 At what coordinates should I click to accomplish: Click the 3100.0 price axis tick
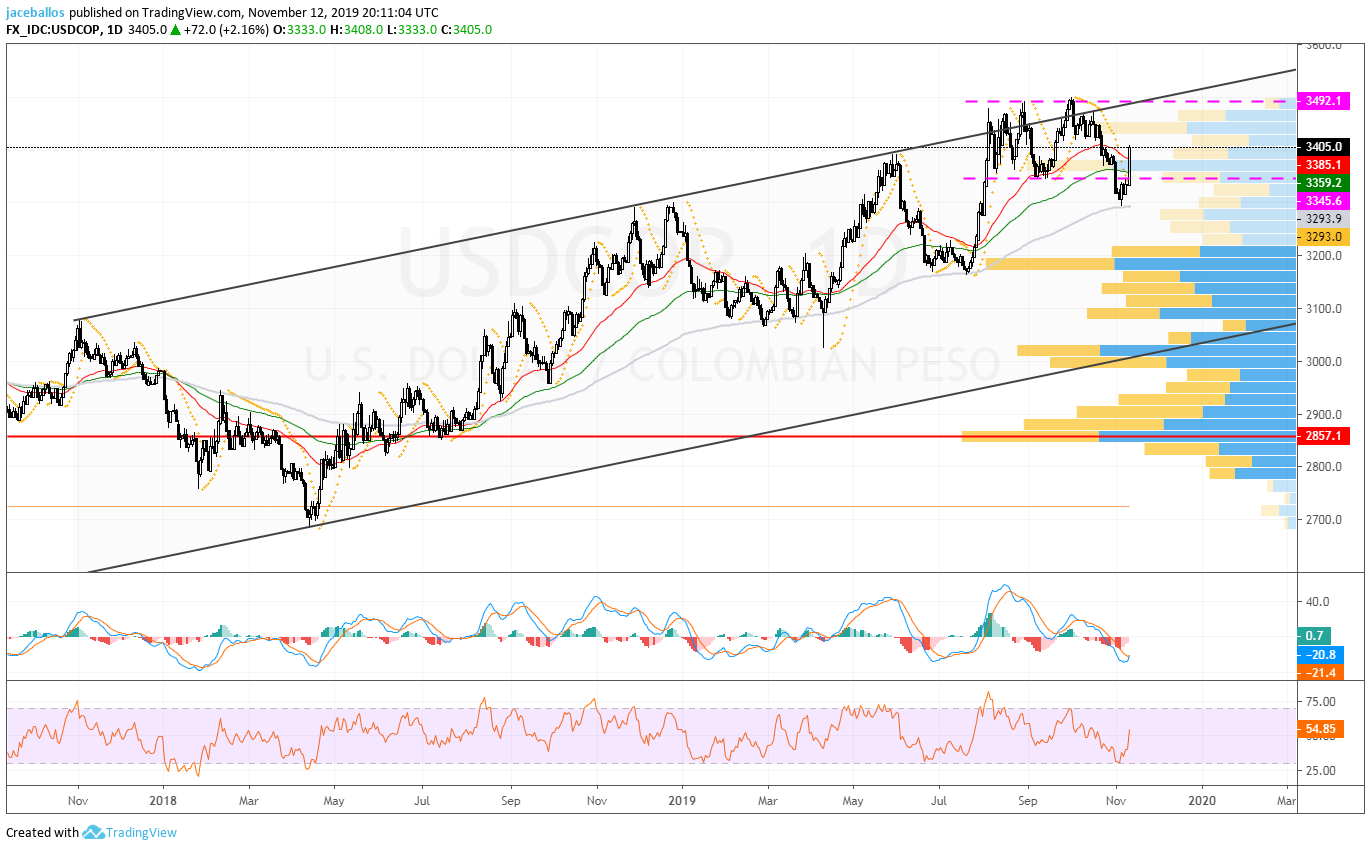coord(1325,309)
